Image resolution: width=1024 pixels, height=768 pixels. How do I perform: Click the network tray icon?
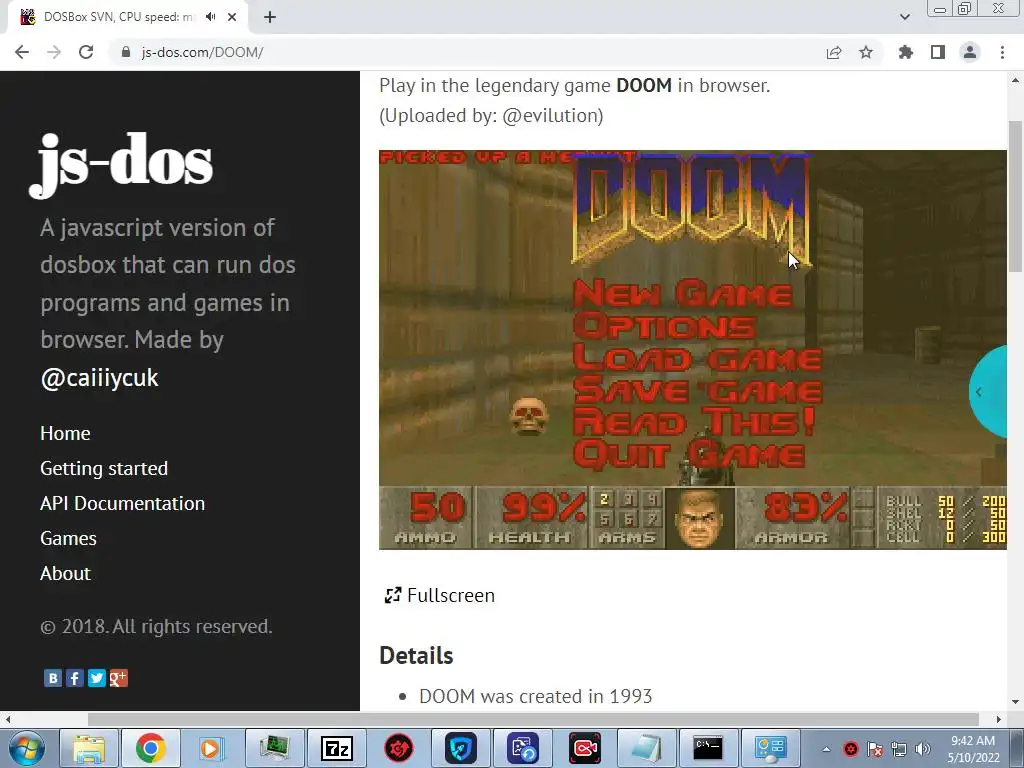(x=899, y=749)
